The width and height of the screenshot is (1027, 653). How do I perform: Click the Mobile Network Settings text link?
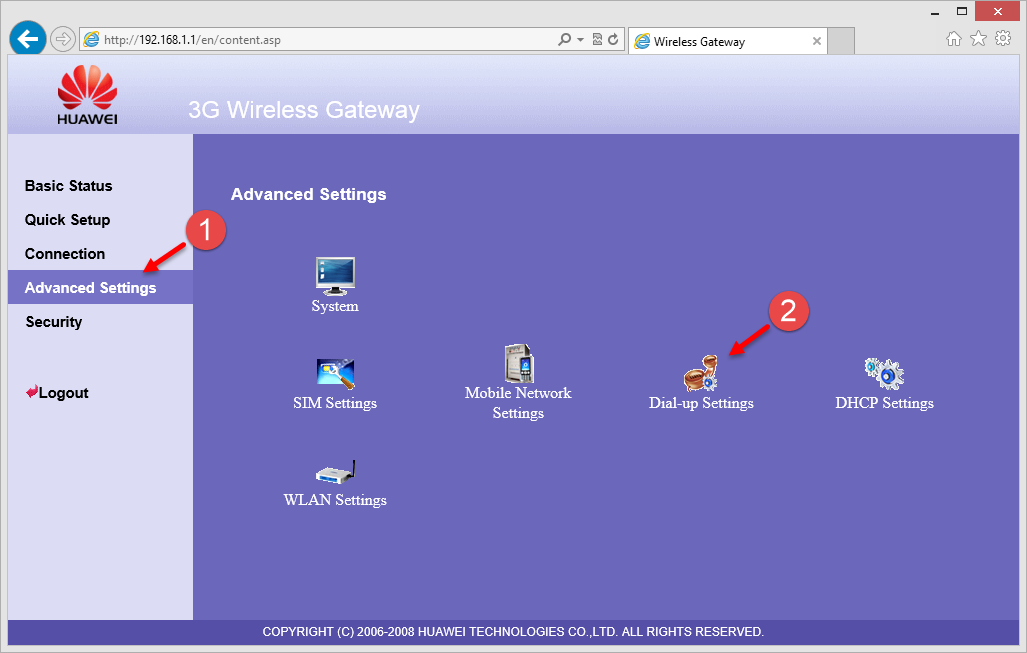click(518, 403)
